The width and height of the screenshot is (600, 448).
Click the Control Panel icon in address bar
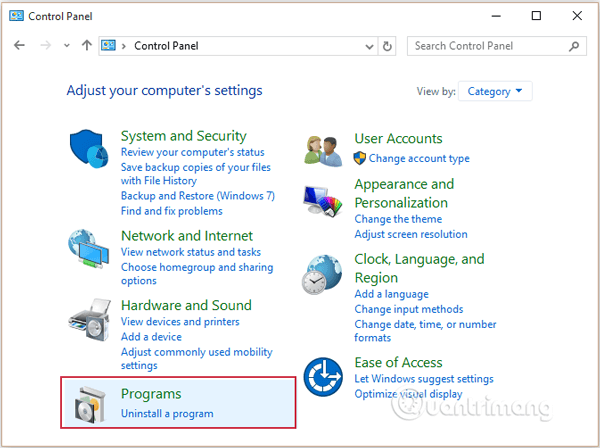[108, 46]
